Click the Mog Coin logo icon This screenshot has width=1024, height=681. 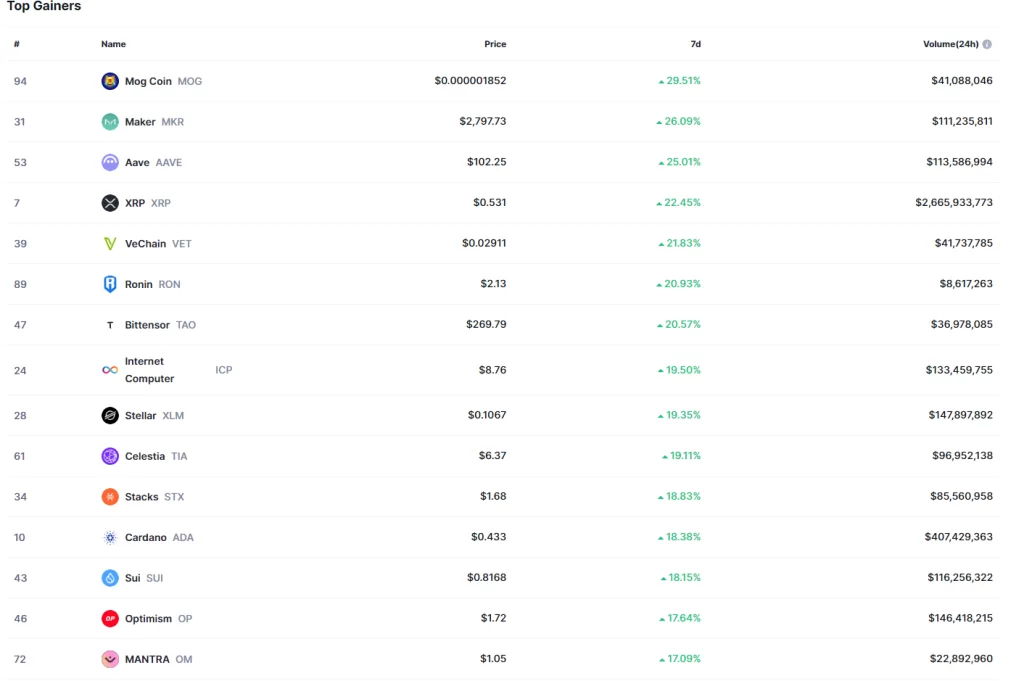[110, 81]
